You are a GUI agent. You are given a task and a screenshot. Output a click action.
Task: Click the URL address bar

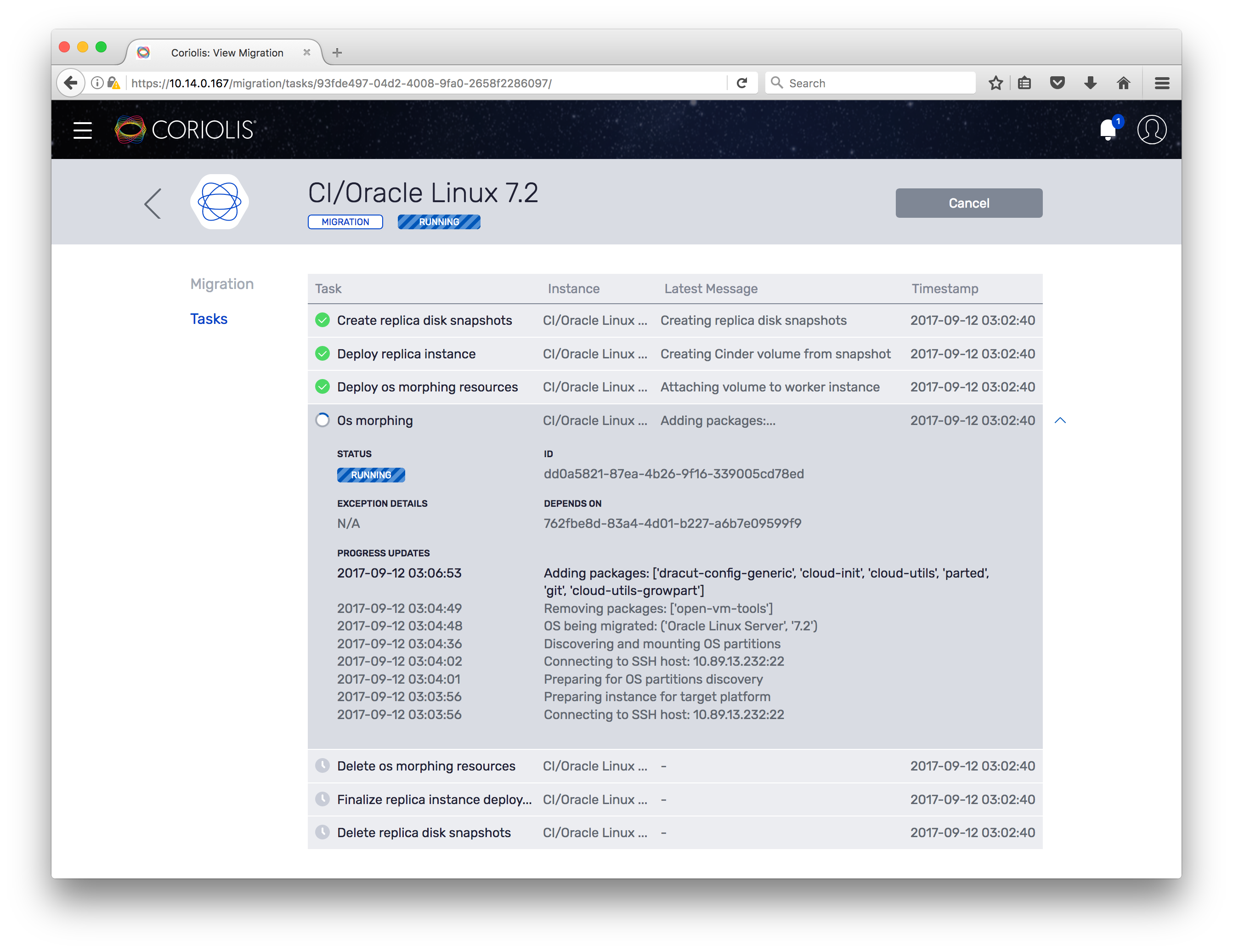coord(424,83)
